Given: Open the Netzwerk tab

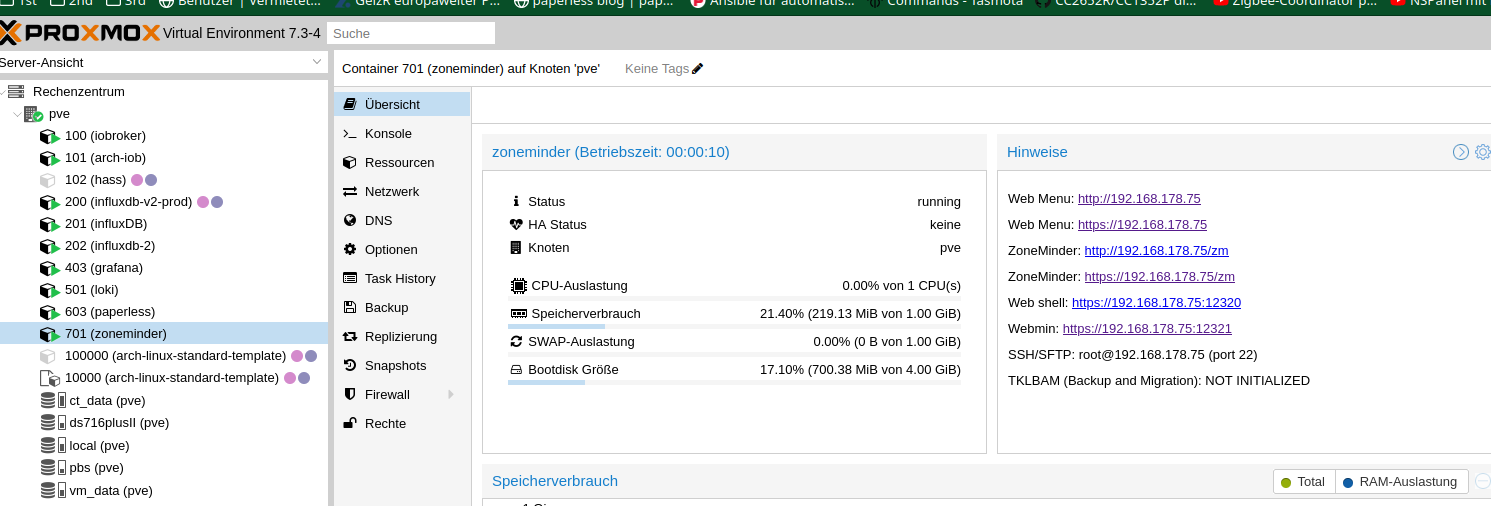Looking at the screenshot, I should 402,191.
